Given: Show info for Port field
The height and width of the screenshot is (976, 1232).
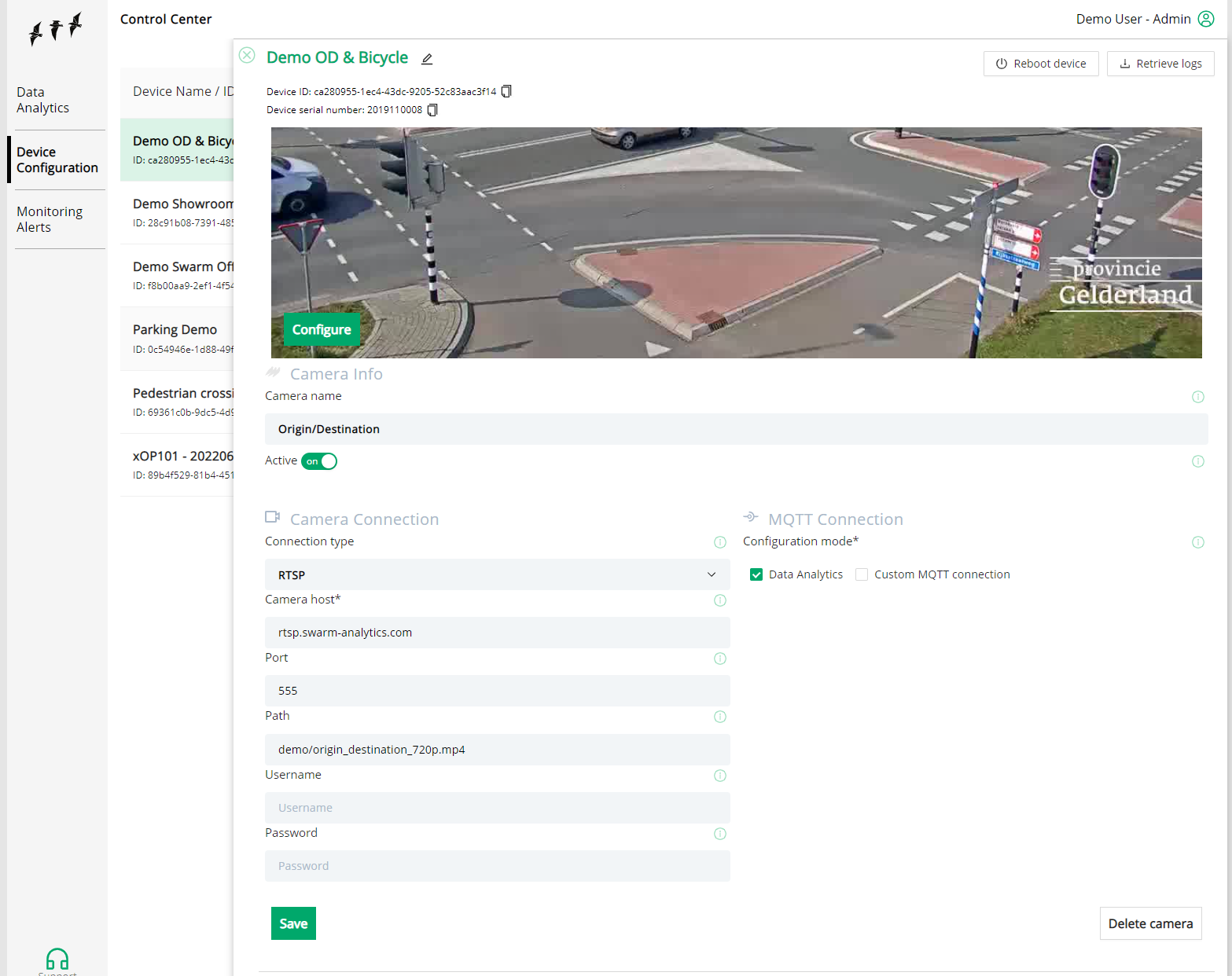Looking at the screenshot, I should coord(720,659).
